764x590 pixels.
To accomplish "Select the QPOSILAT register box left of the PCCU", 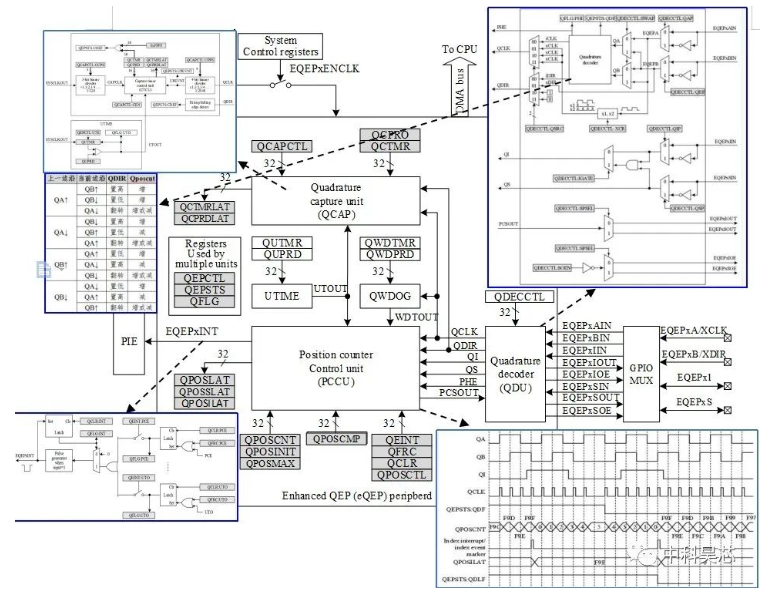I will (x=205, y=403).
